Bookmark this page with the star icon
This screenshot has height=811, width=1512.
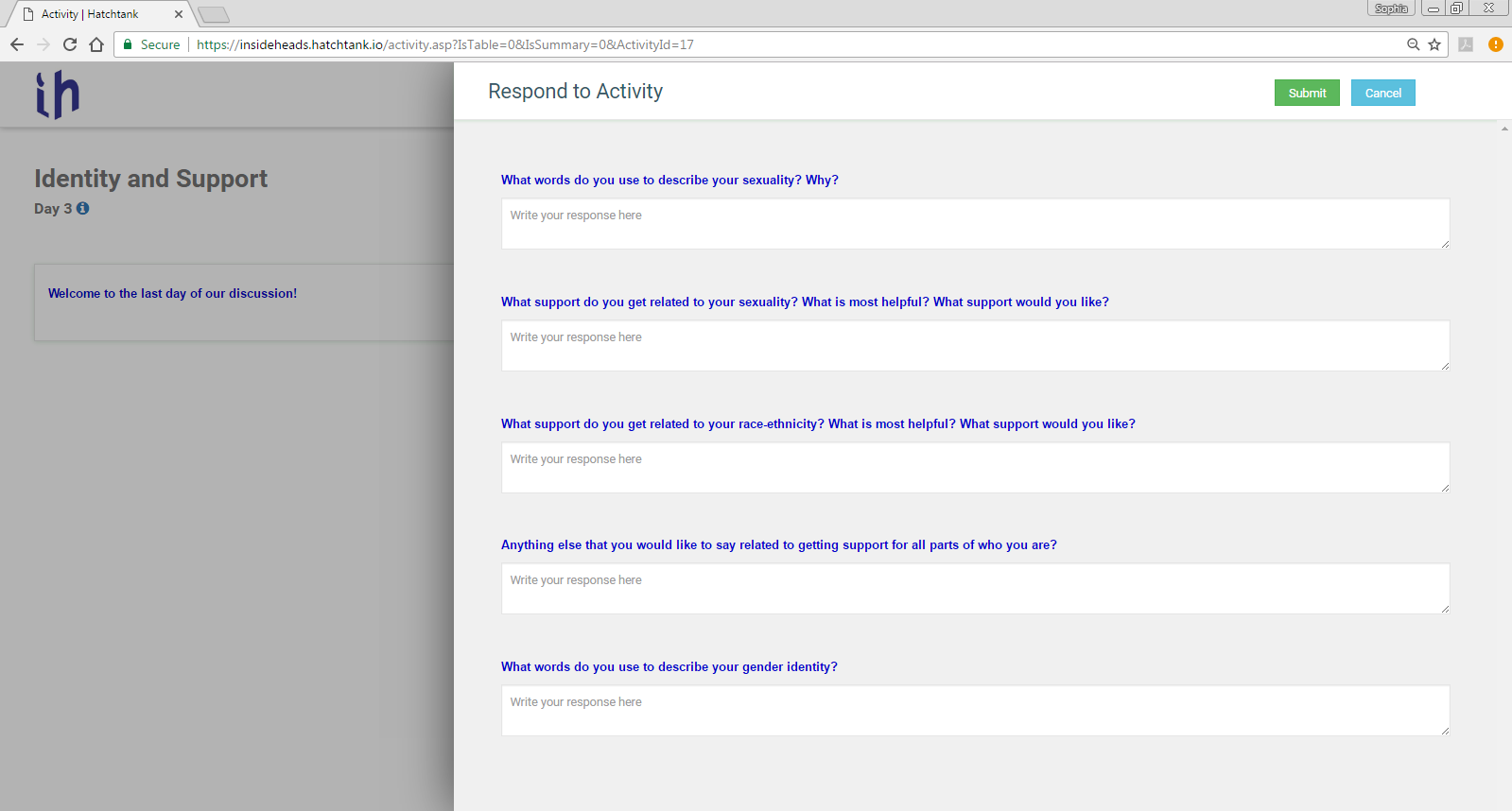click(x=1434, y=44)
